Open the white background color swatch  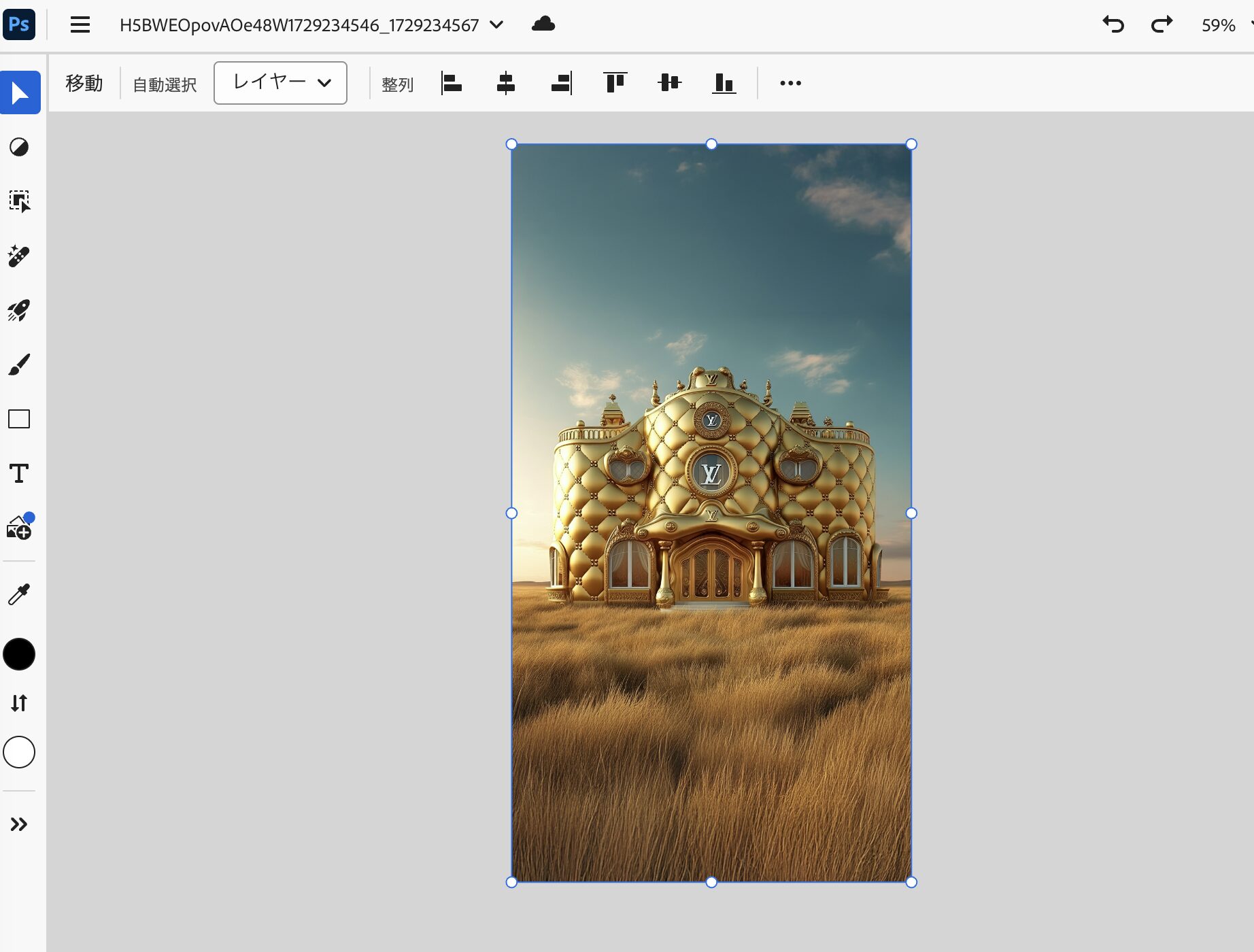click(x=19, y=752)
